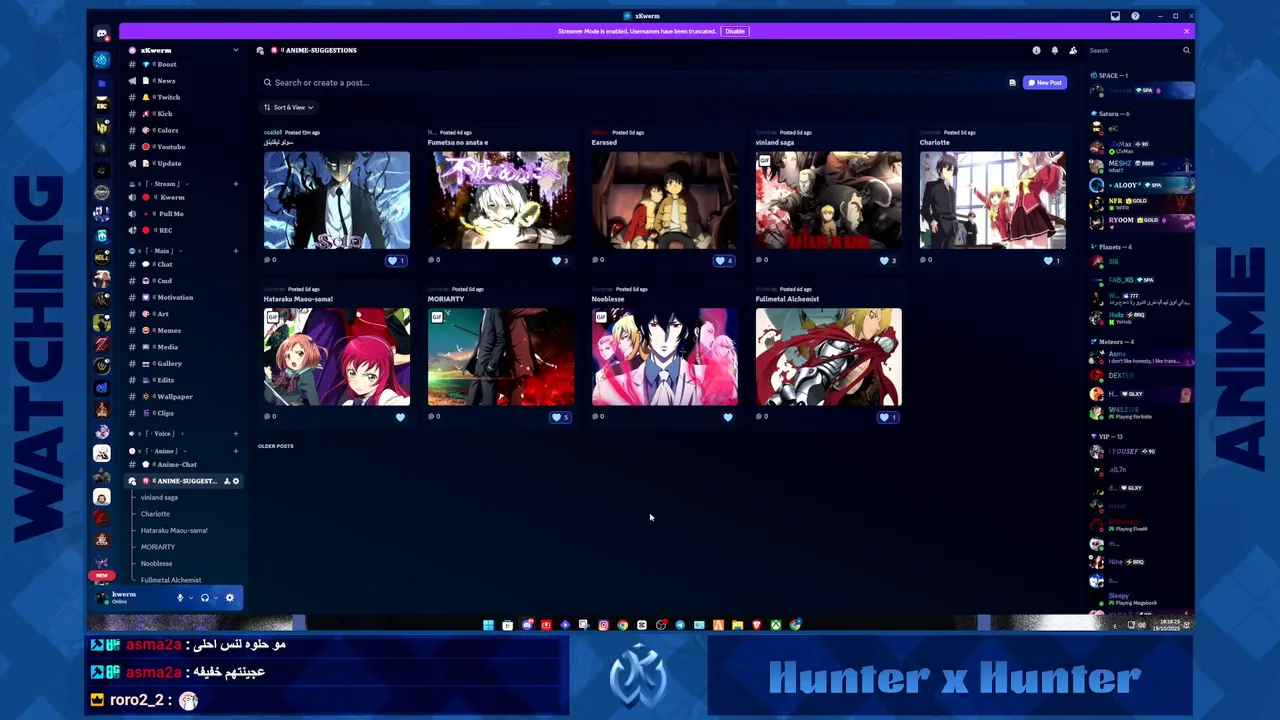Open the Clips channel
Viewport: 1280px width, 720px height.
pos(183,413)
